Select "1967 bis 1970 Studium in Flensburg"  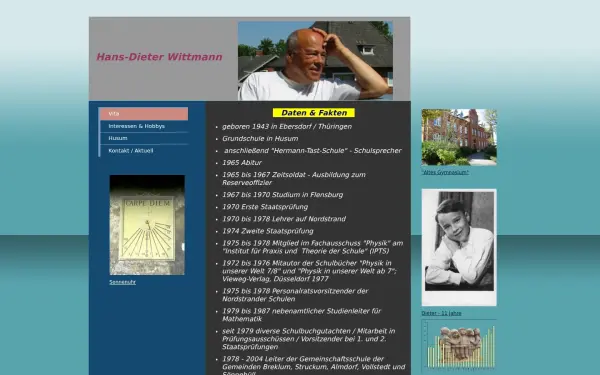[282, 195]
